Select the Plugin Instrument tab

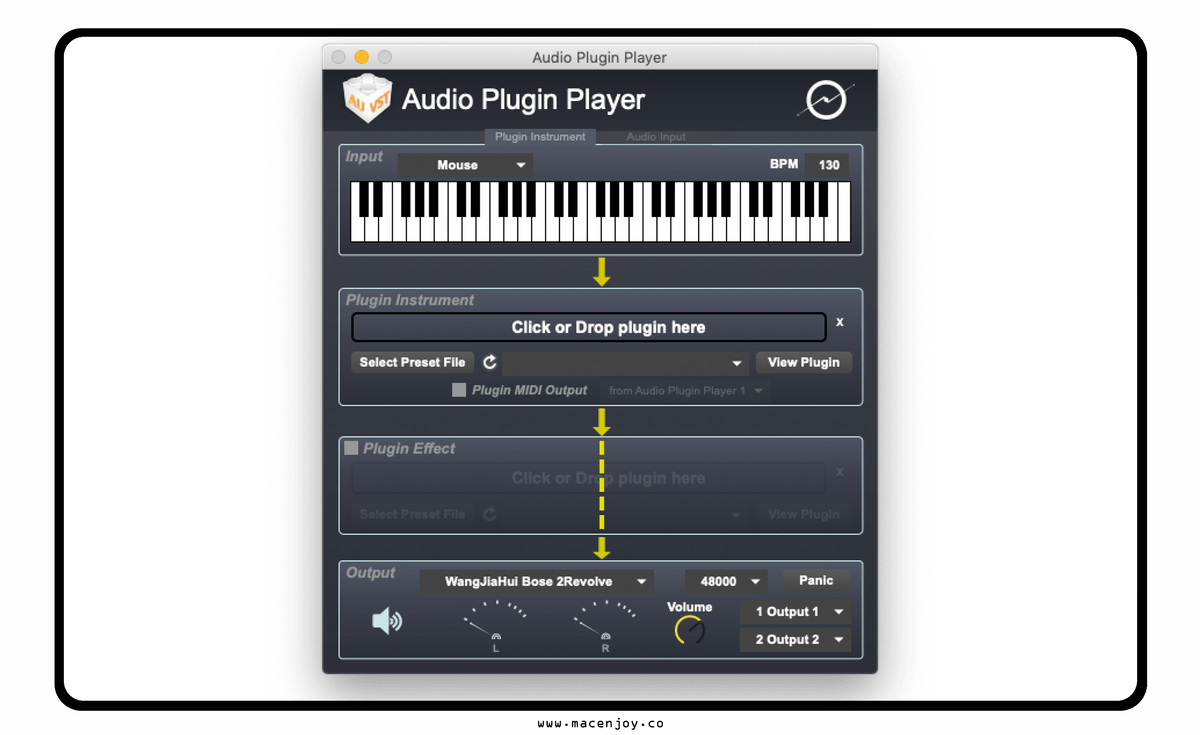[540, 137]
